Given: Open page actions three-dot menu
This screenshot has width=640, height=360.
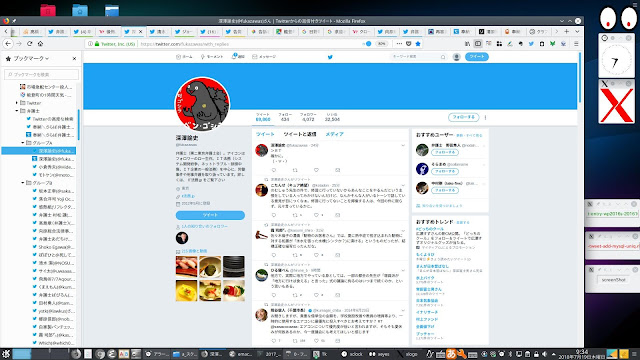Looking at the screenshot, I should click(x=399, y=44).
